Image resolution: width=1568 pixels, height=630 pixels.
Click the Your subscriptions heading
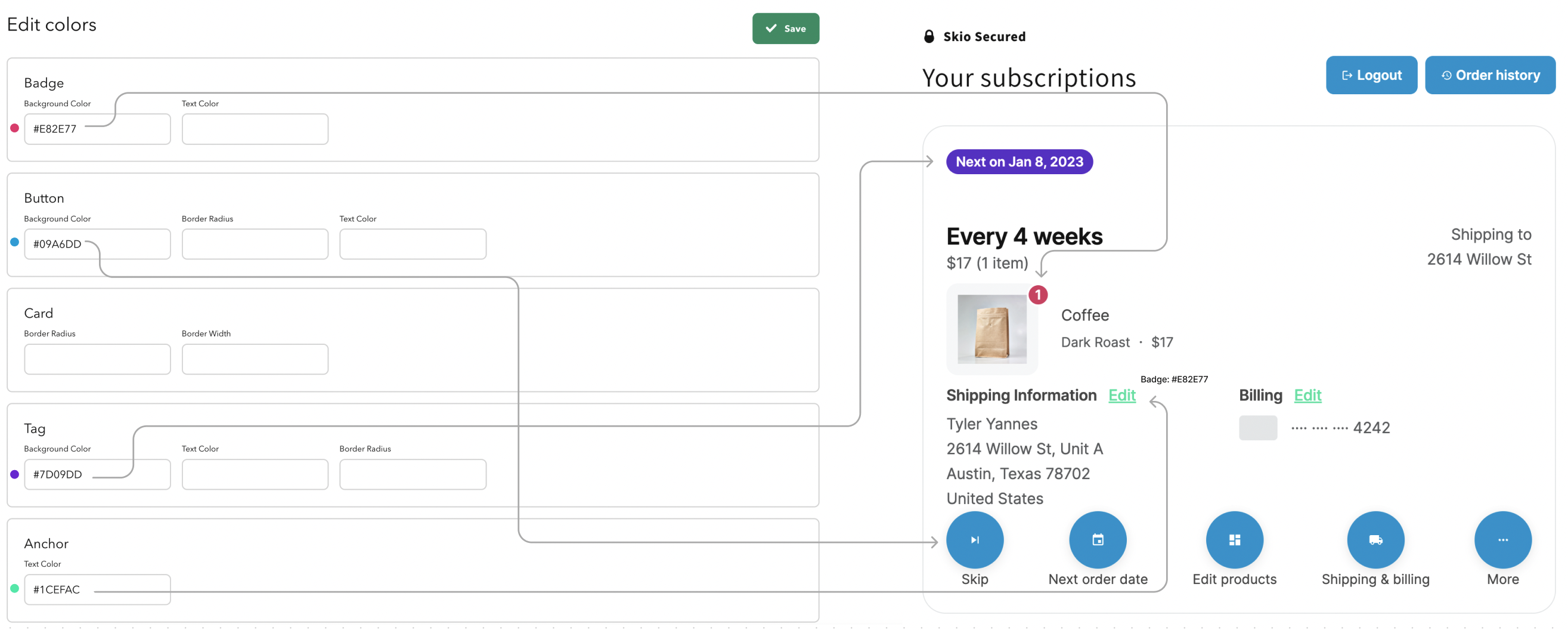[1028, 78]
